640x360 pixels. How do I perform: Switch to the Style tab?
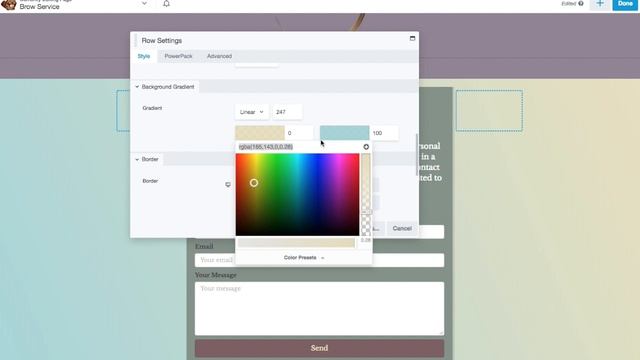144,56
